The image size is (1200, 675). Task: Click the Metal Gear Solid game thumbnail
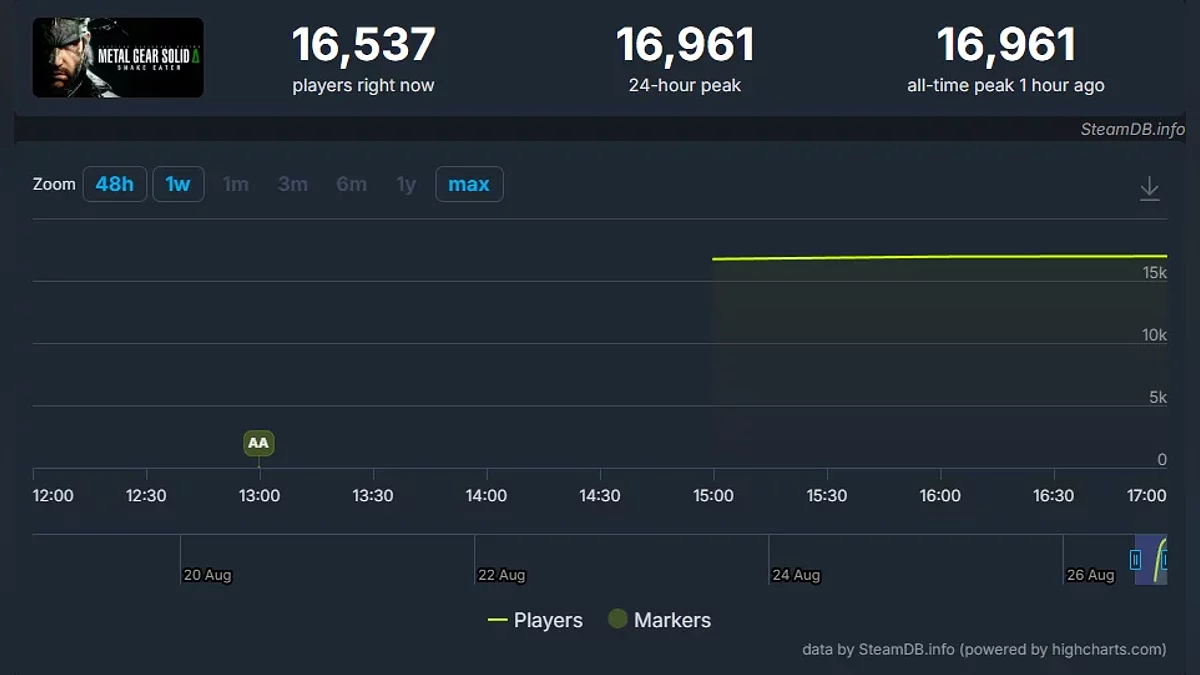[118, 58]
